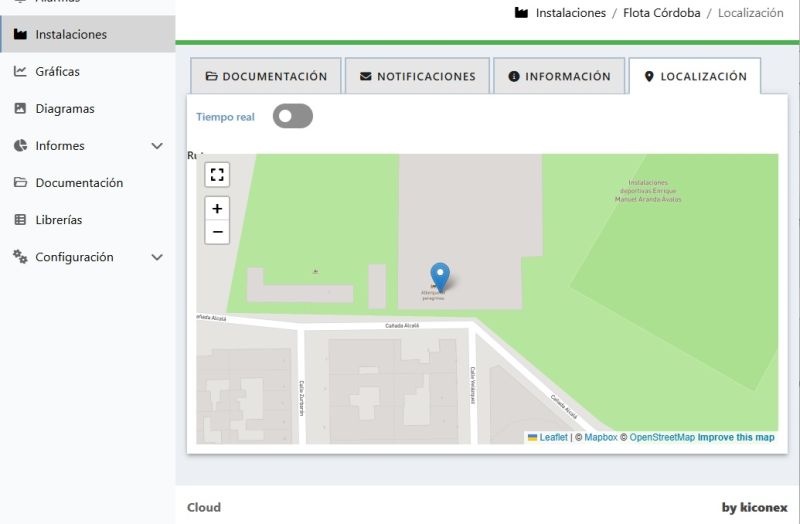Open Diagramas in the sidebar
The width and height of the screenshot is (800, 524).
(x=88, y=109)
